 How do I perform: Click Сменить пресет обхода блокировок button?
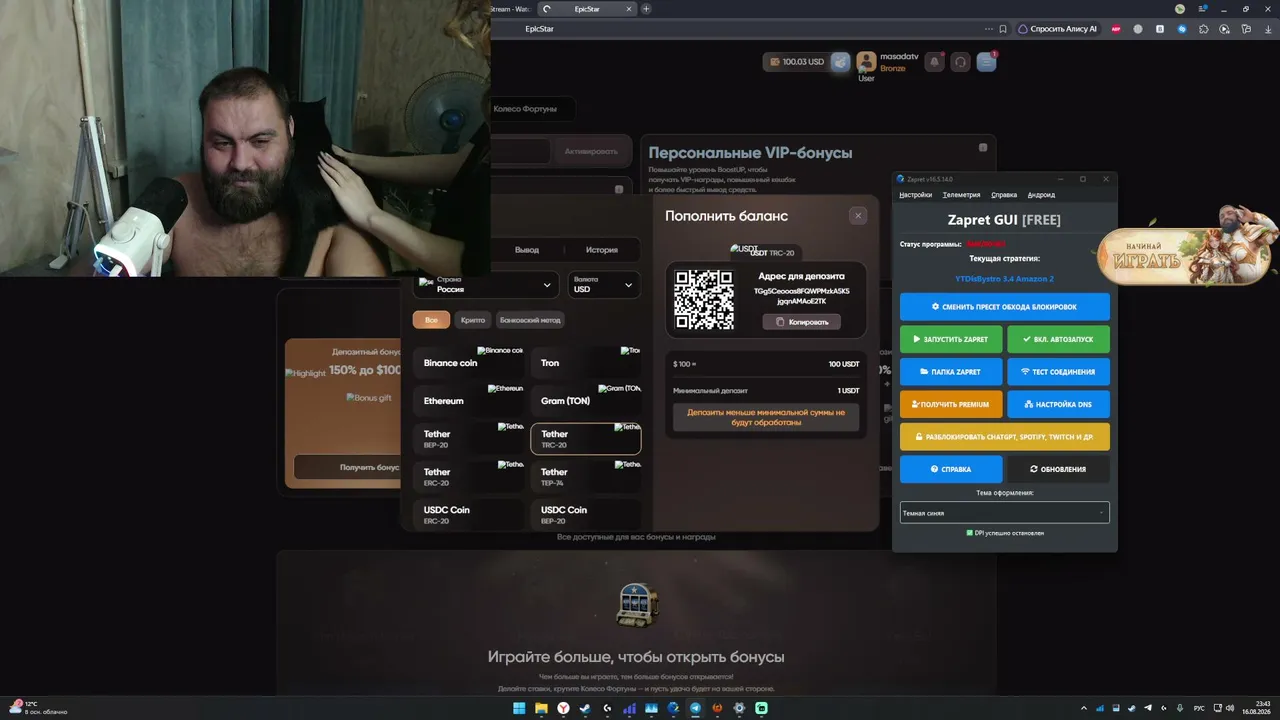tap(1004, 306)
